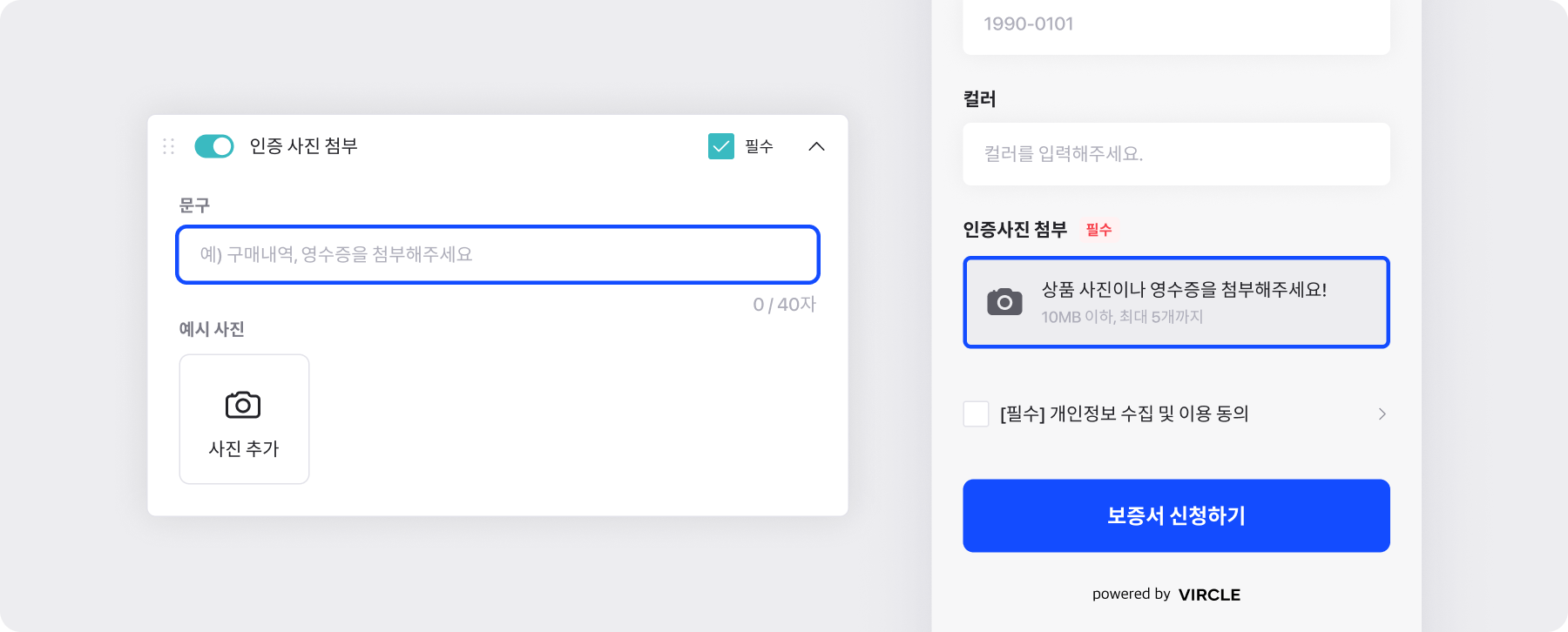Image resolution: width=1568 pixels, height=632 pixels.
Task: Toggle off the 인증 사진 첨부 switch
Action: pos(214,146)
